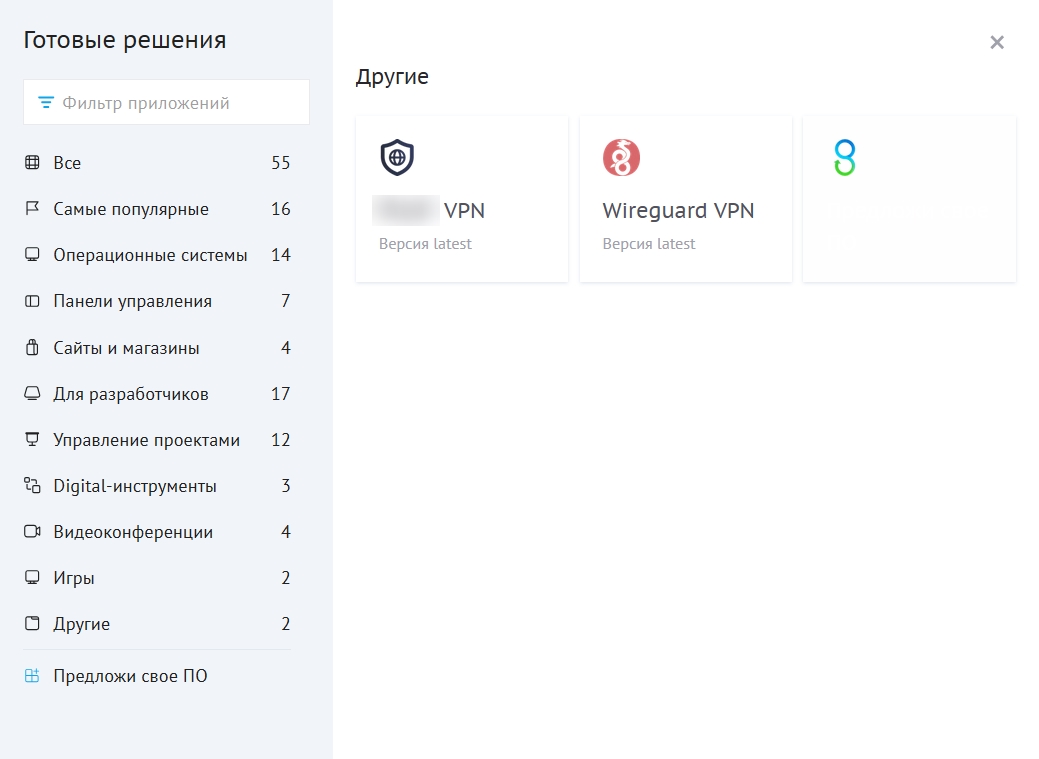Show Для разработчиков applications
Image resolution: width=1039 pixels, height=759 pixels.
click(x=131, y=394)
